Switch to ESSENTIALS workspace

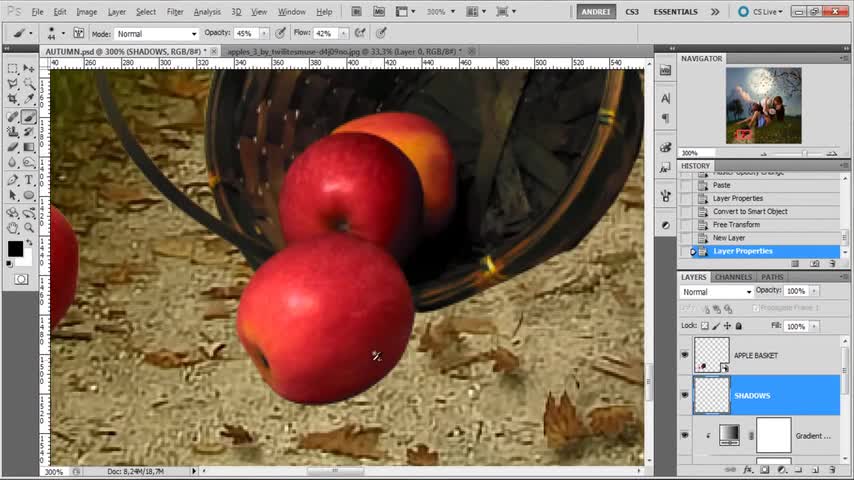pos(675,11)
